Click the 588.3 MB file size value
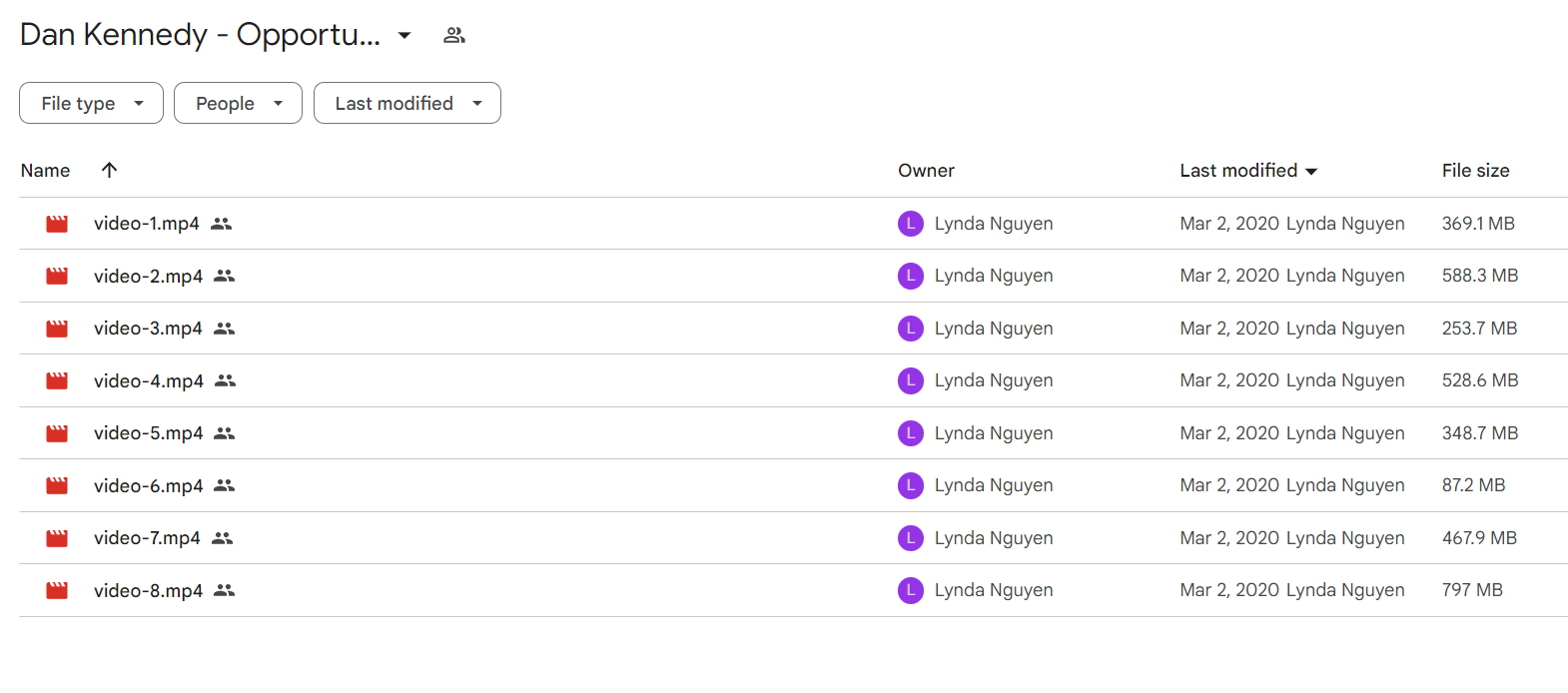The image size is (1568, 693). coord(1480,276)
